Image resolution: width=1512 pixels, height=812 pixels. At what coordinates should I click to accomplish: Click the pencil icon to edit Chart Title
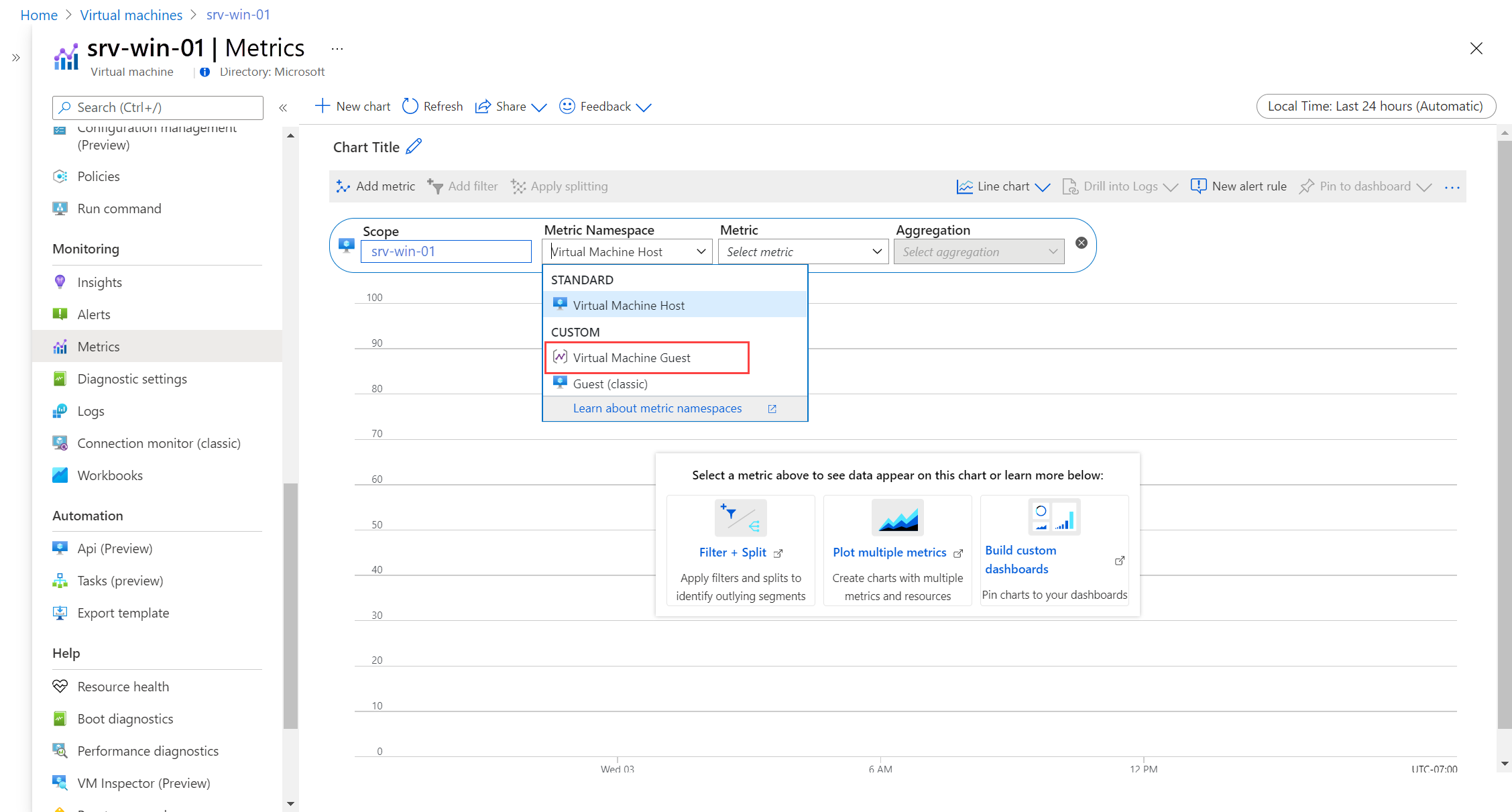click(x=414, y=146)
